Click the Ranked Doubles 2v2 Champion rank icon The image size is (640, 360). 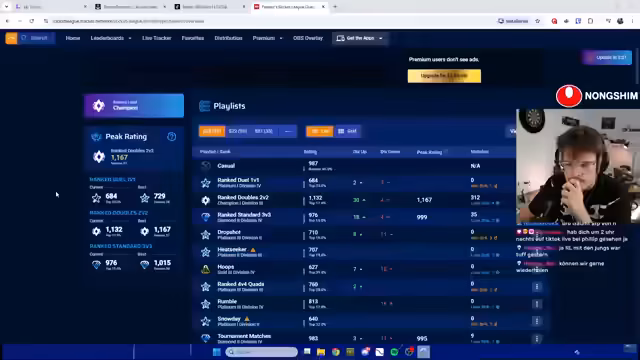tap(206, 200)
